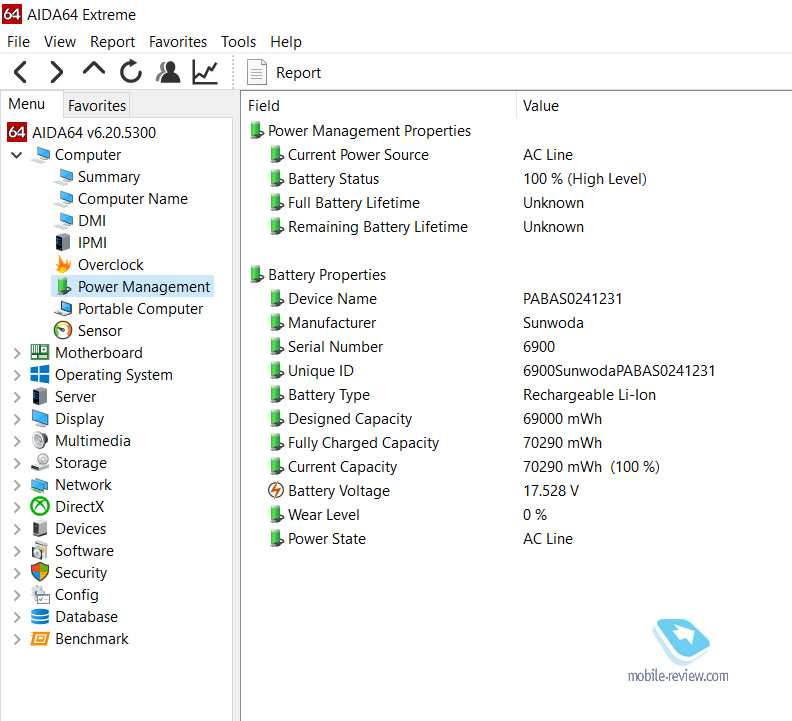
Task: Expand the Devices tree node
Action: [17, 528]
